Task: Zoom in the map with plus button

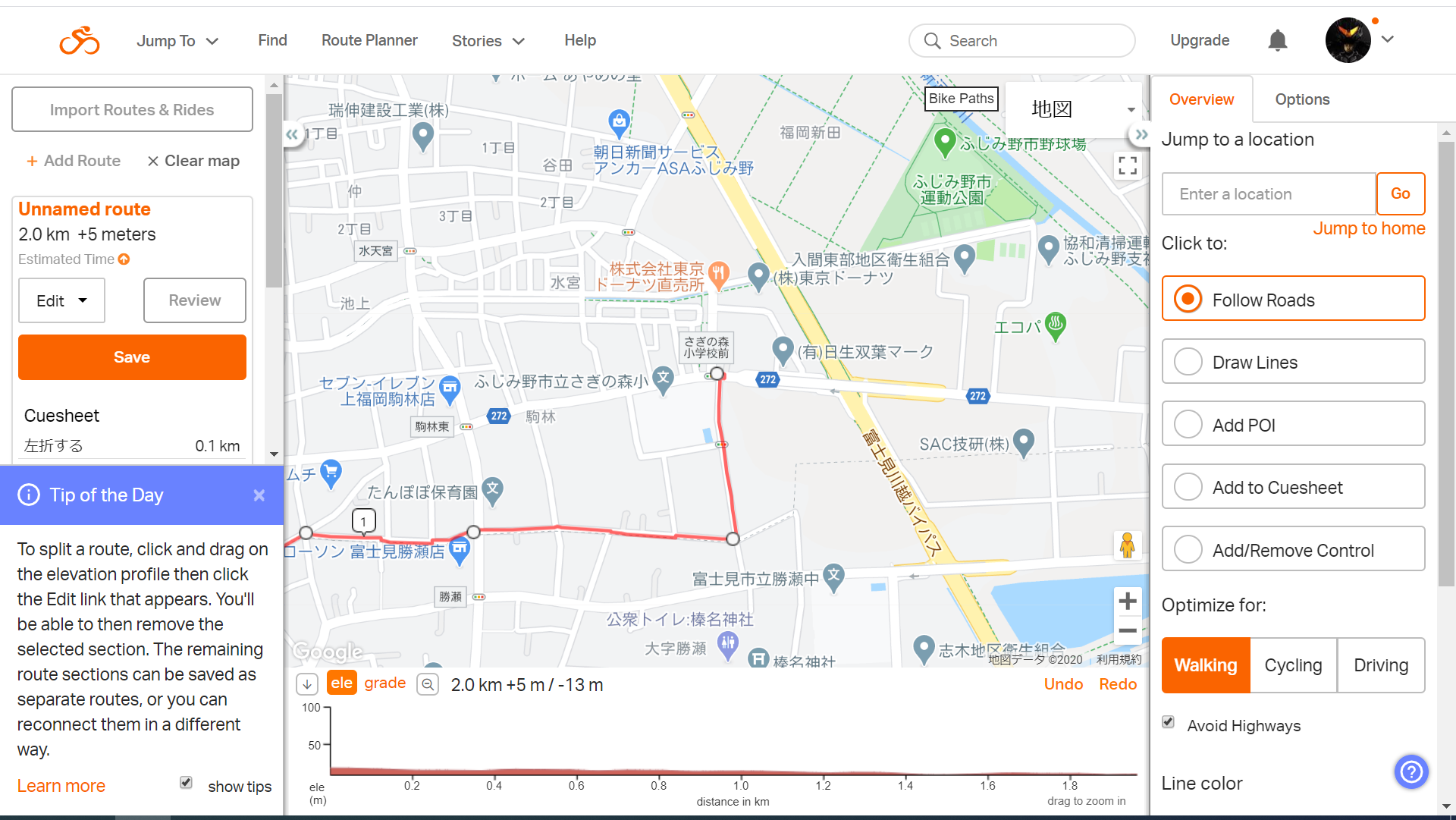Action: point(1128,602)
